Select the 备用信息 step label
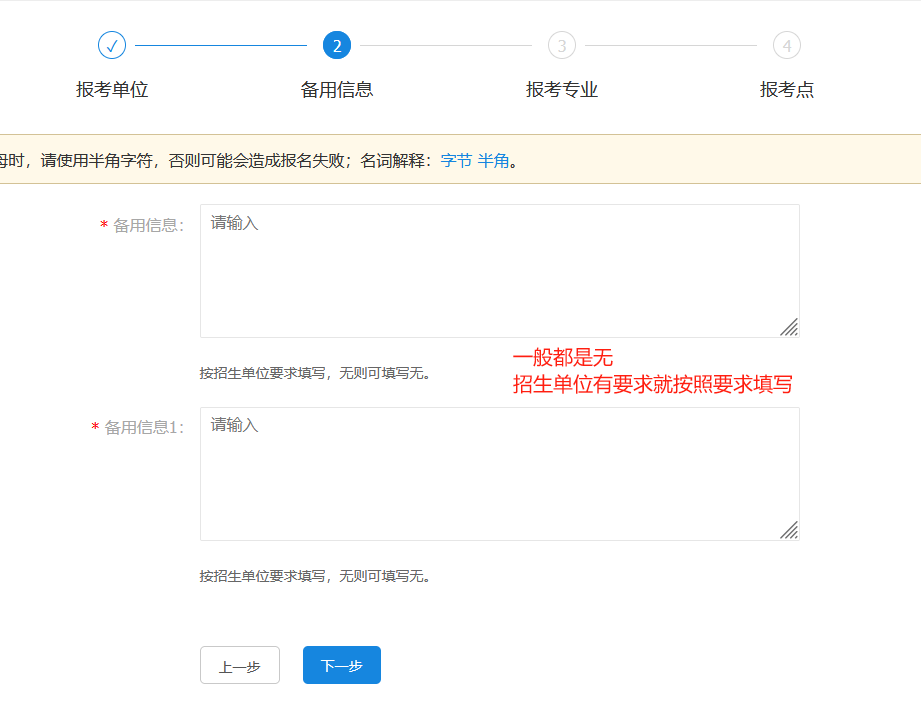The width and height of the screenshot is (921, 716). pyautogui.click(x=337, y=90)
